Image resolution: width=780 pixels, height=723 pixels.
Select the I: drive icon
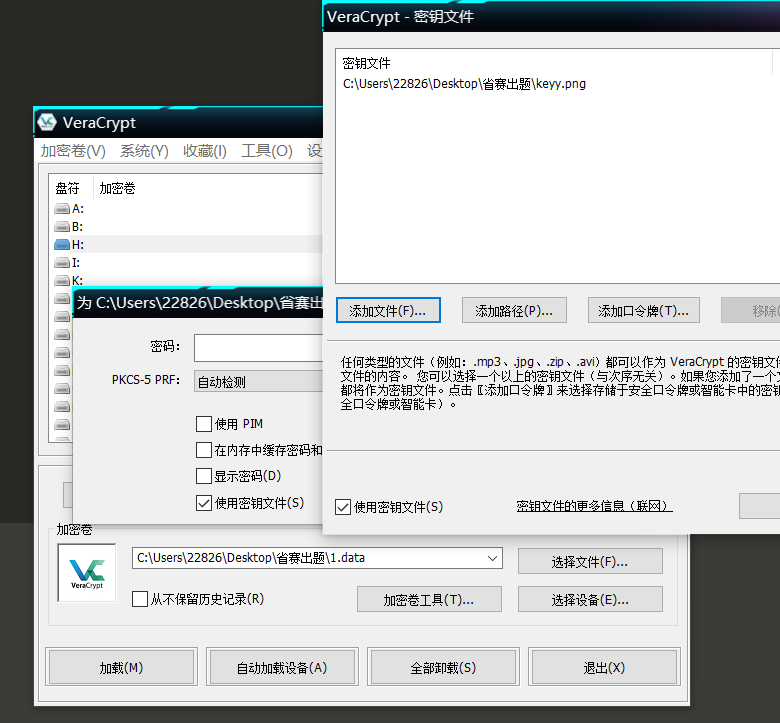coord(62,263)
